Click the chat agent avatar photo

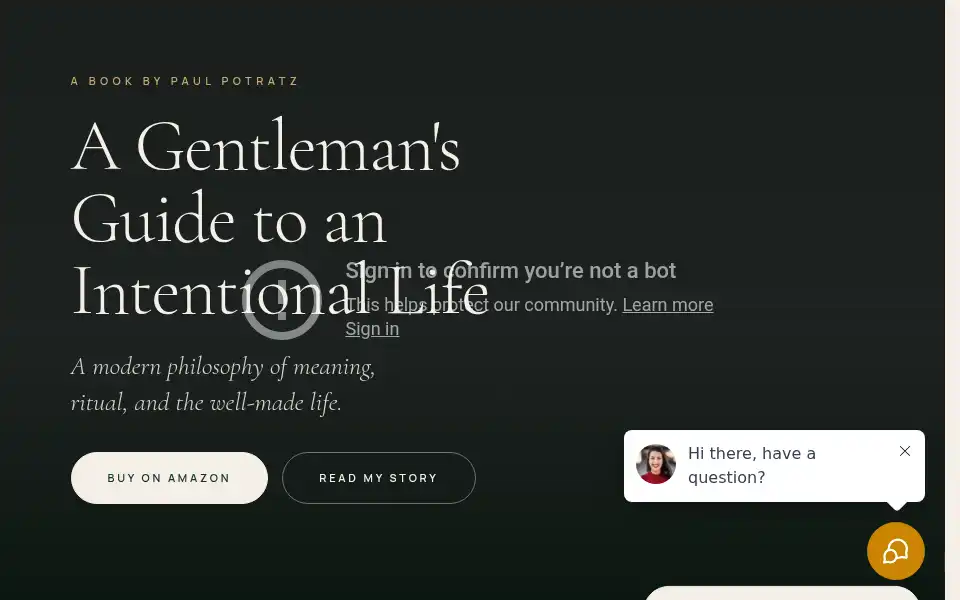coord(656,464)
